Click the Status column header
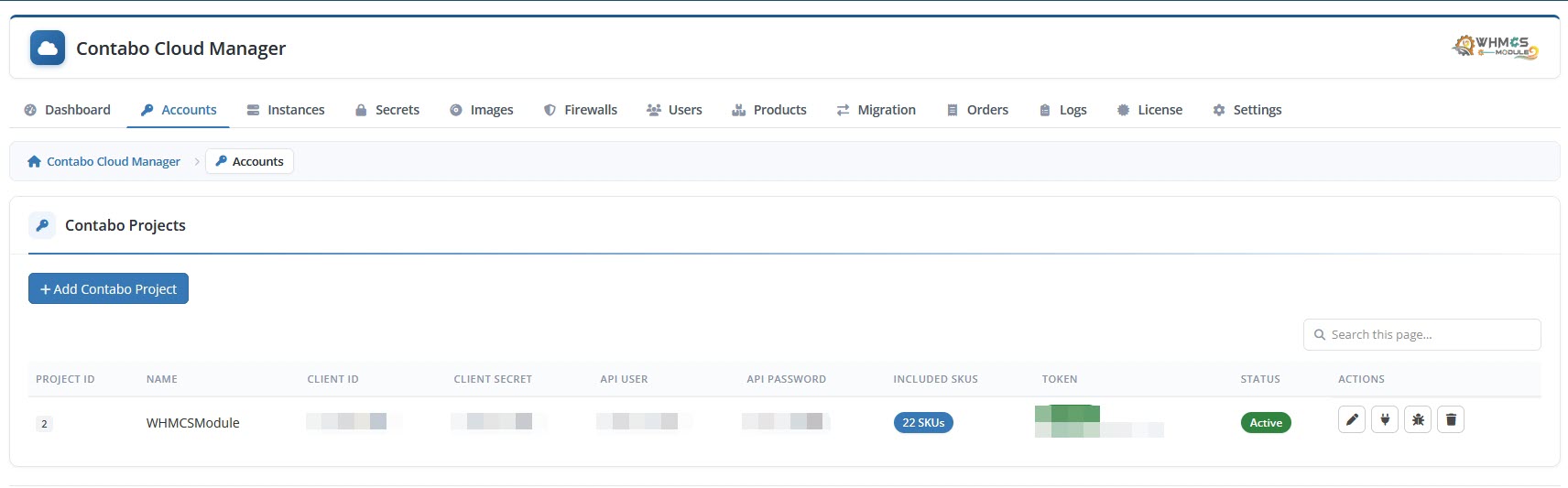 1260,379
